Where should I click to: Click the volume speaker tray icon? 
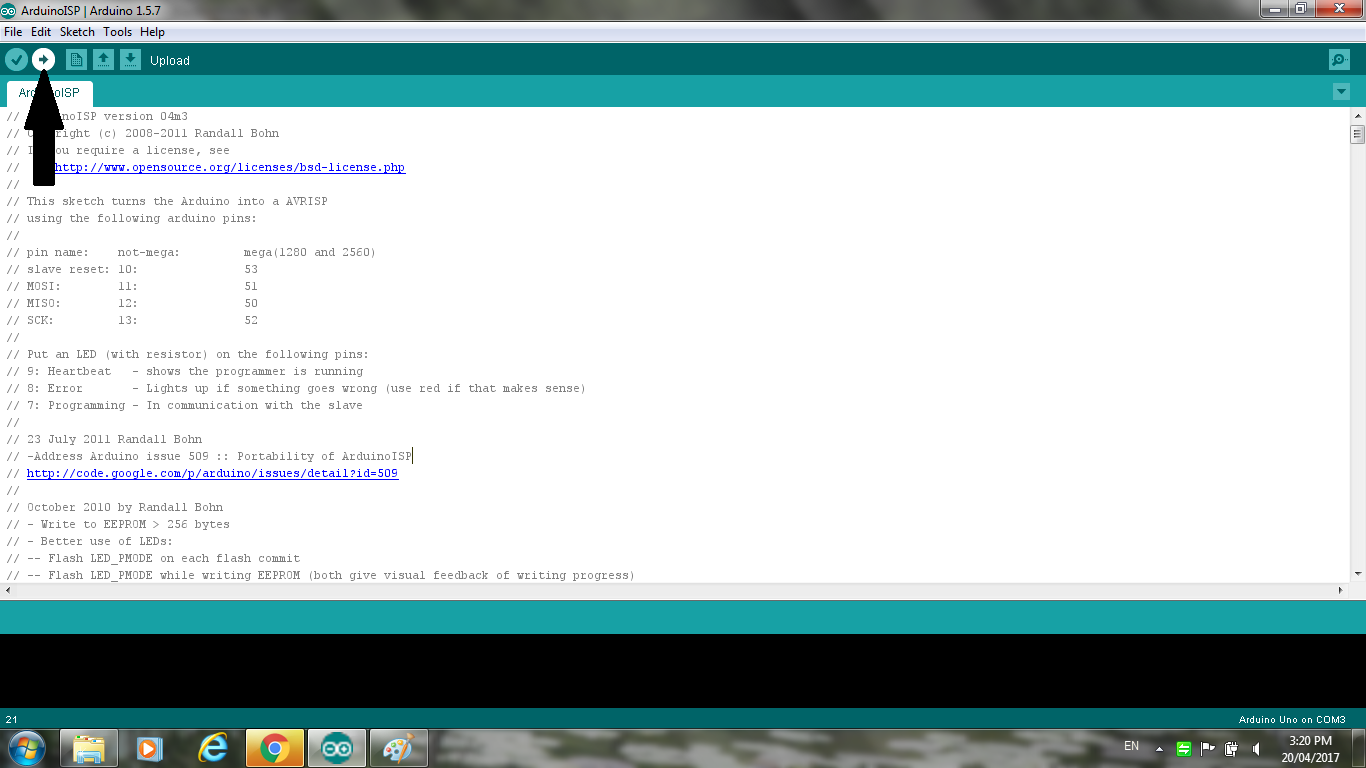click(x=1256, y=748)
